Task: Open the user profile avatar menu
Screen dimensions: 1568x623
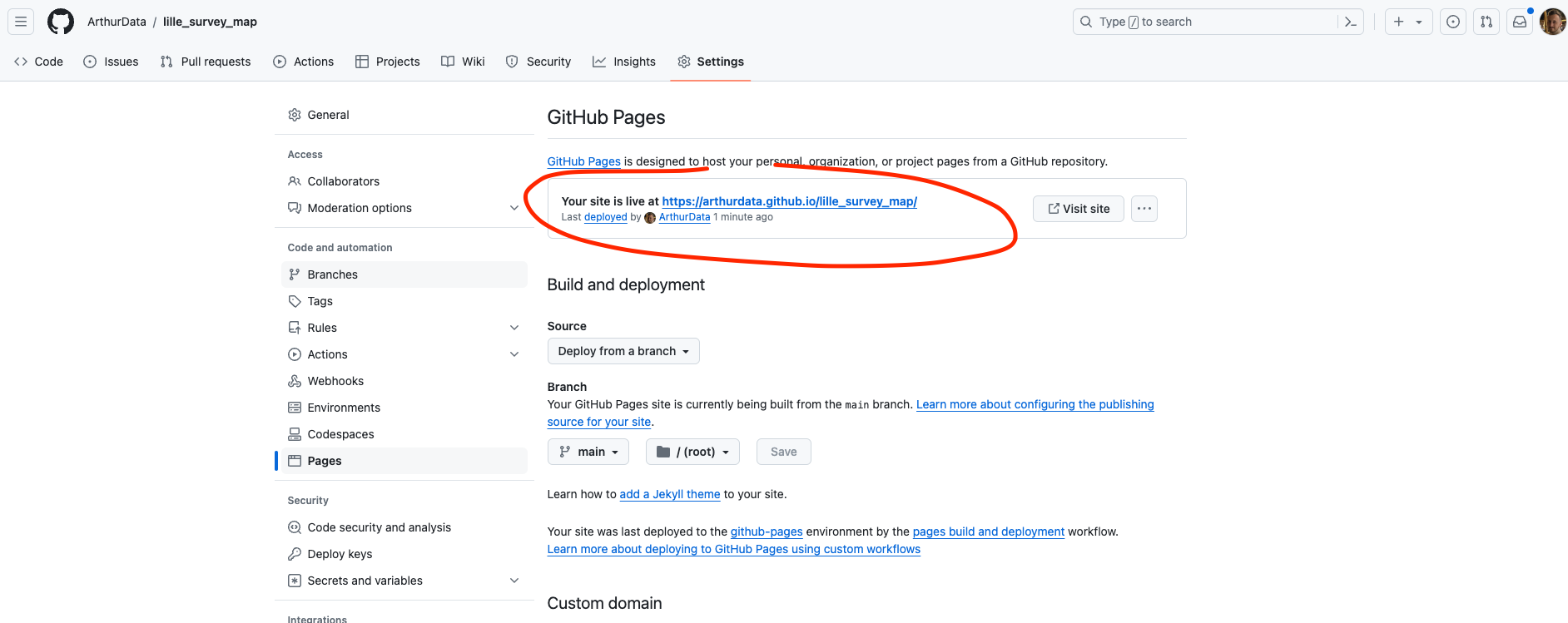Action: [x=1553, y=22]
